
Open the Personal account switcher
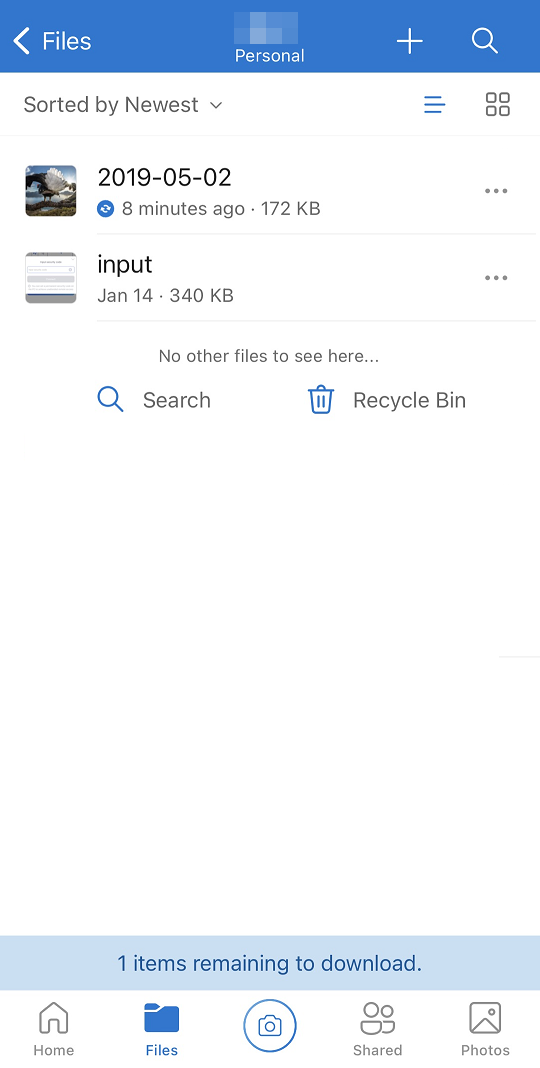click(270, 39)
